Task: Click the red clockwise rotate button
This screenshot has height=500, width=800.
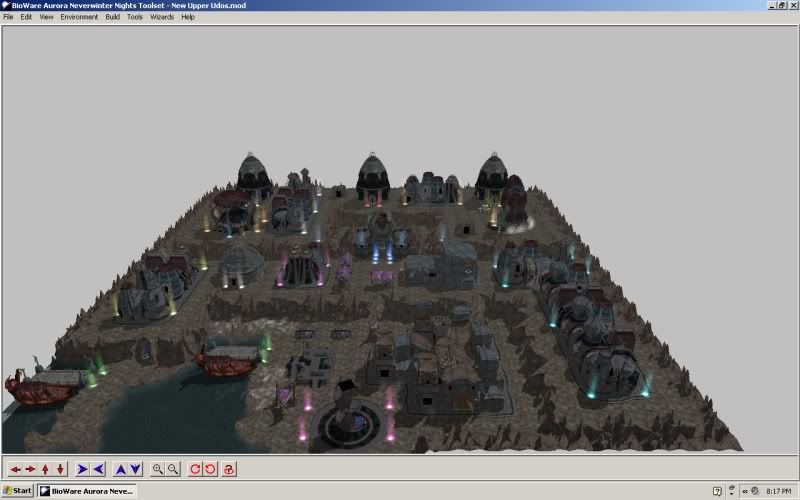Action: point(195,469)
